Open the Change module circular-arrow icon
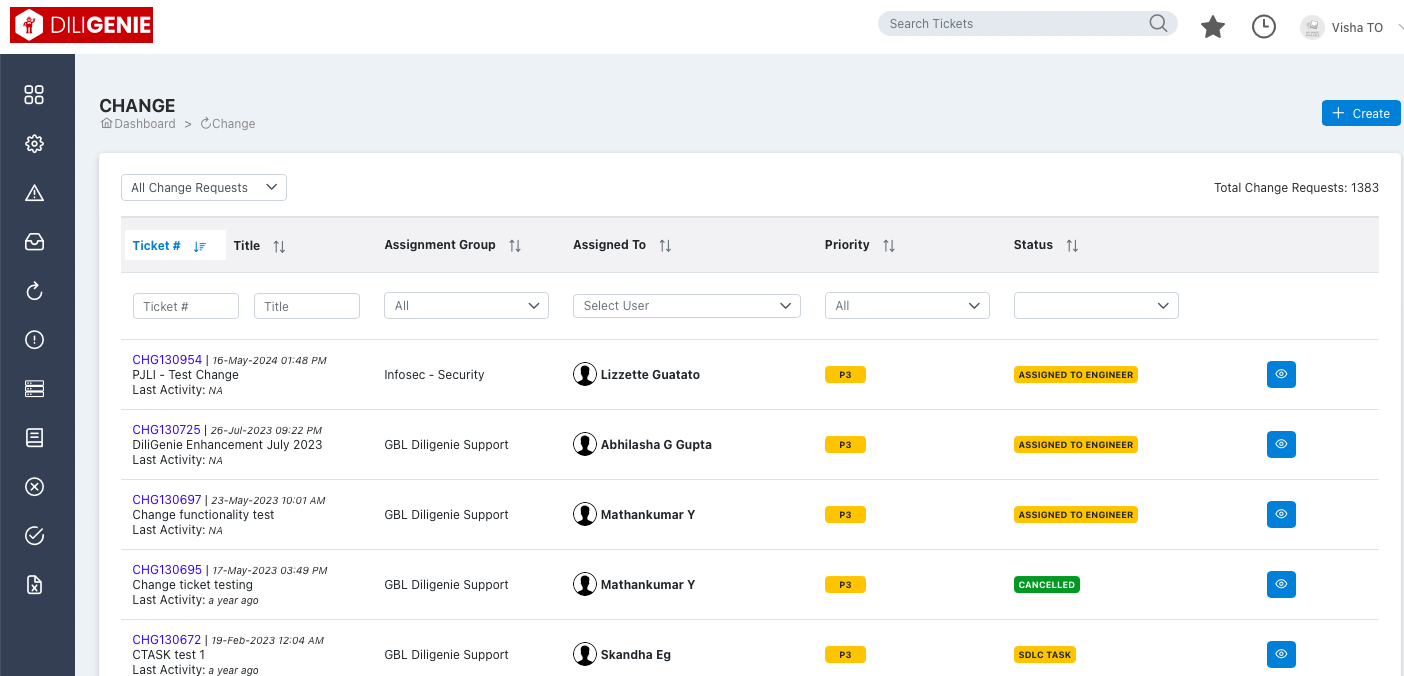 click(34, 291)
